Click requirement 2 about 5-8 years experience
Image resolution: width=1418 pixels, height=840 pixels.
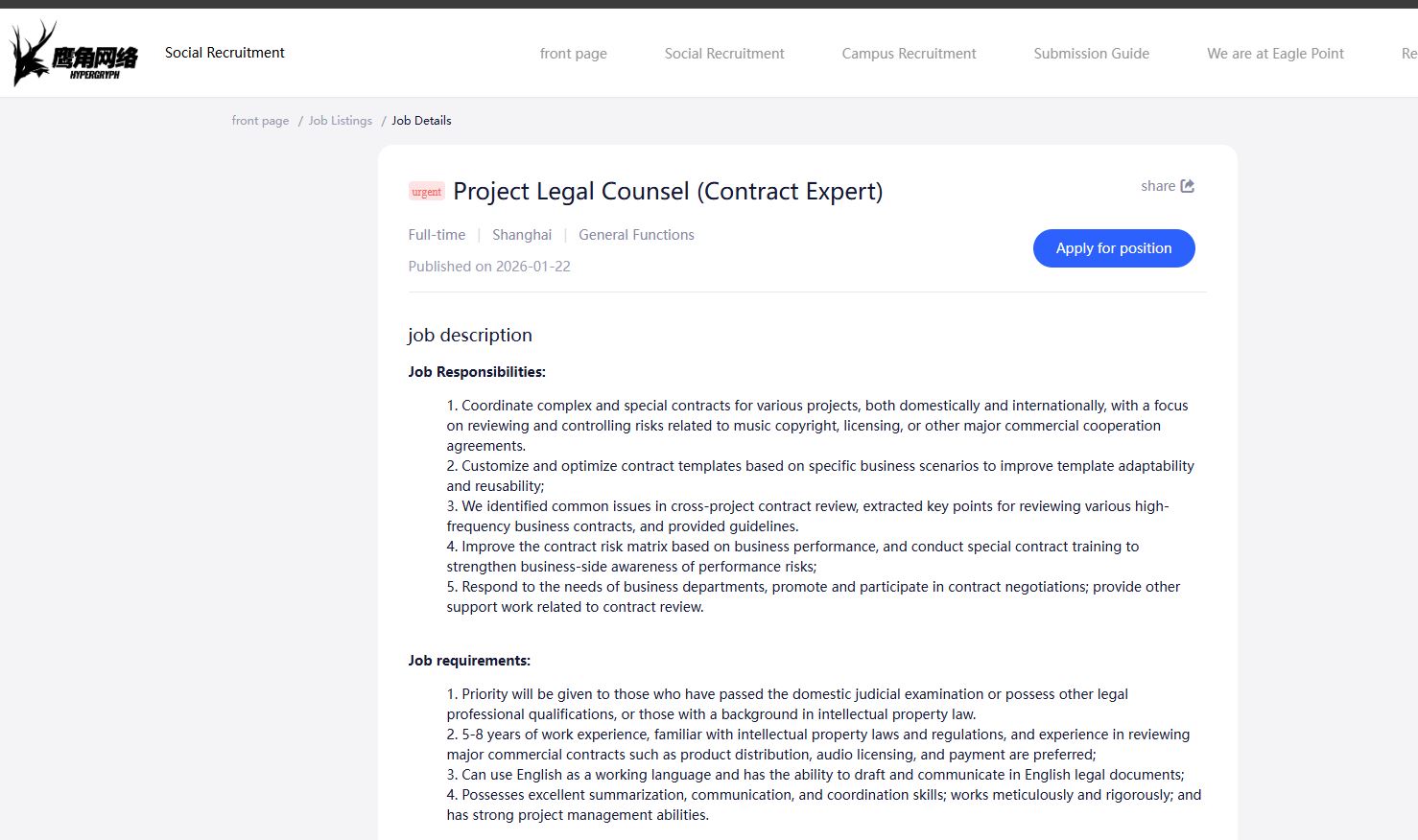818,744
